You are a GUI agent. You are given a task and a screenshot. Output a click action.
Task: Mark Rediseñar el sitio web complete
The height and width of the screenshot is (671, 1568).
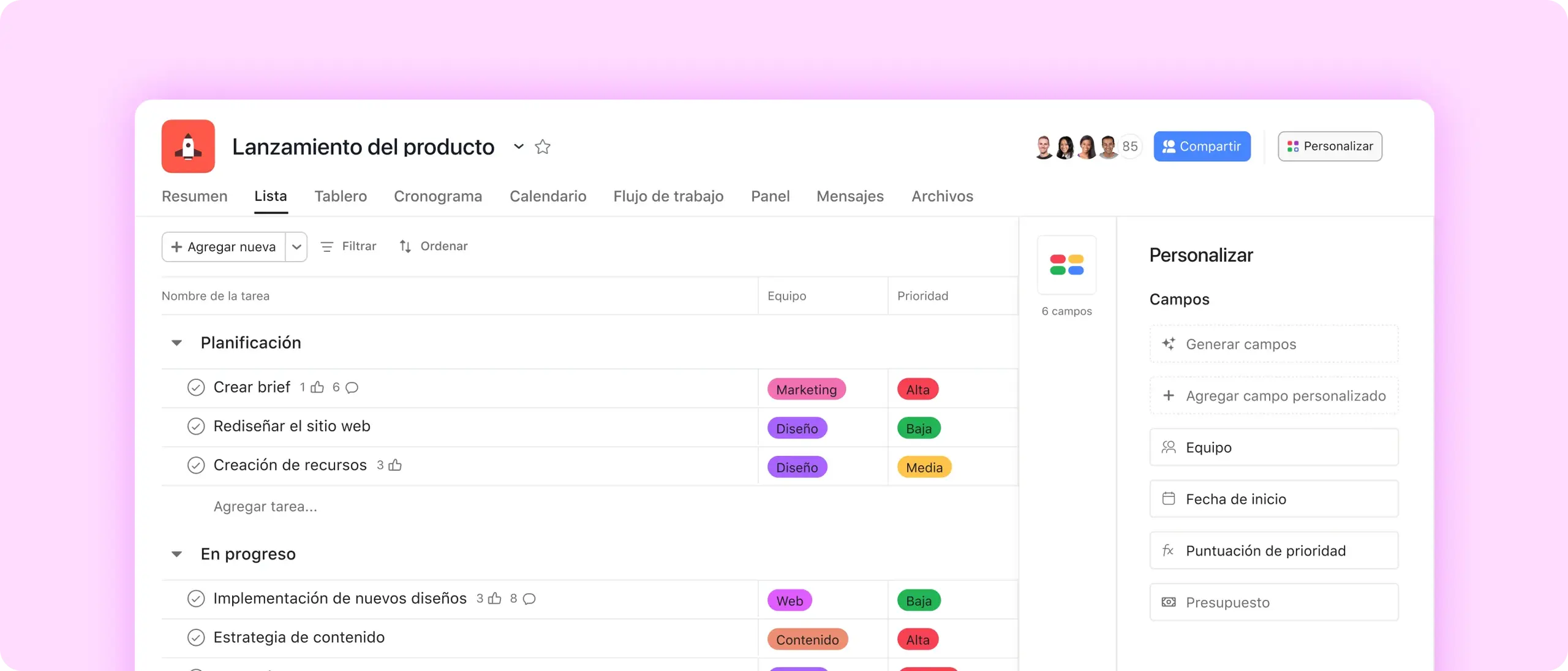click(x=196, y=426)
